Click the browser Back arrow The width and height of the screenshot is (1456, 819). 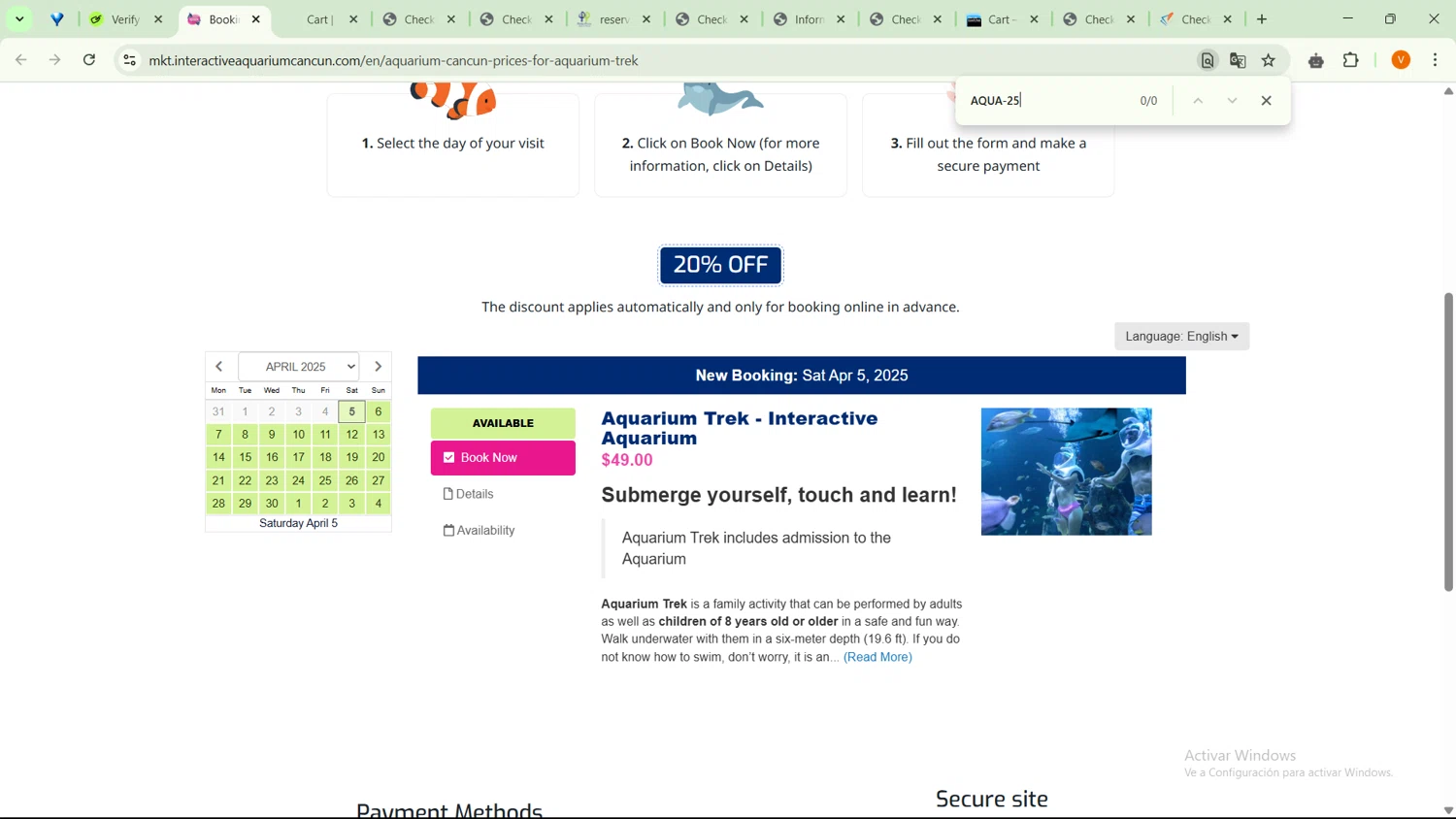coord(20,60)
